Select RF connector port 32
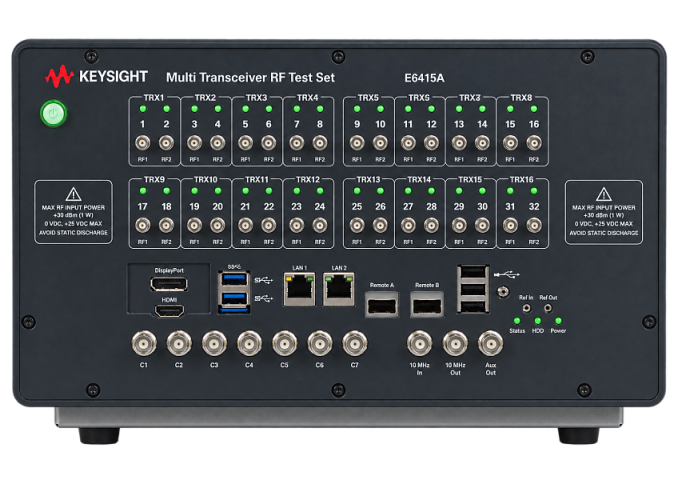The height and width of the screenshot is (480, 678). pos(534,225)
